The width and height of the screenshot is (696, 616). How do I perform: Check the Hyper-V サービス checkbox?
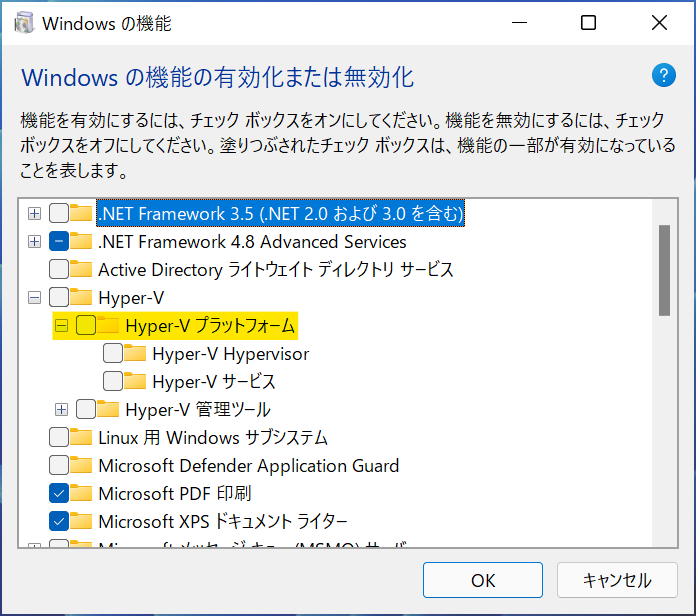pyautogui.click(x=113, y=381)
